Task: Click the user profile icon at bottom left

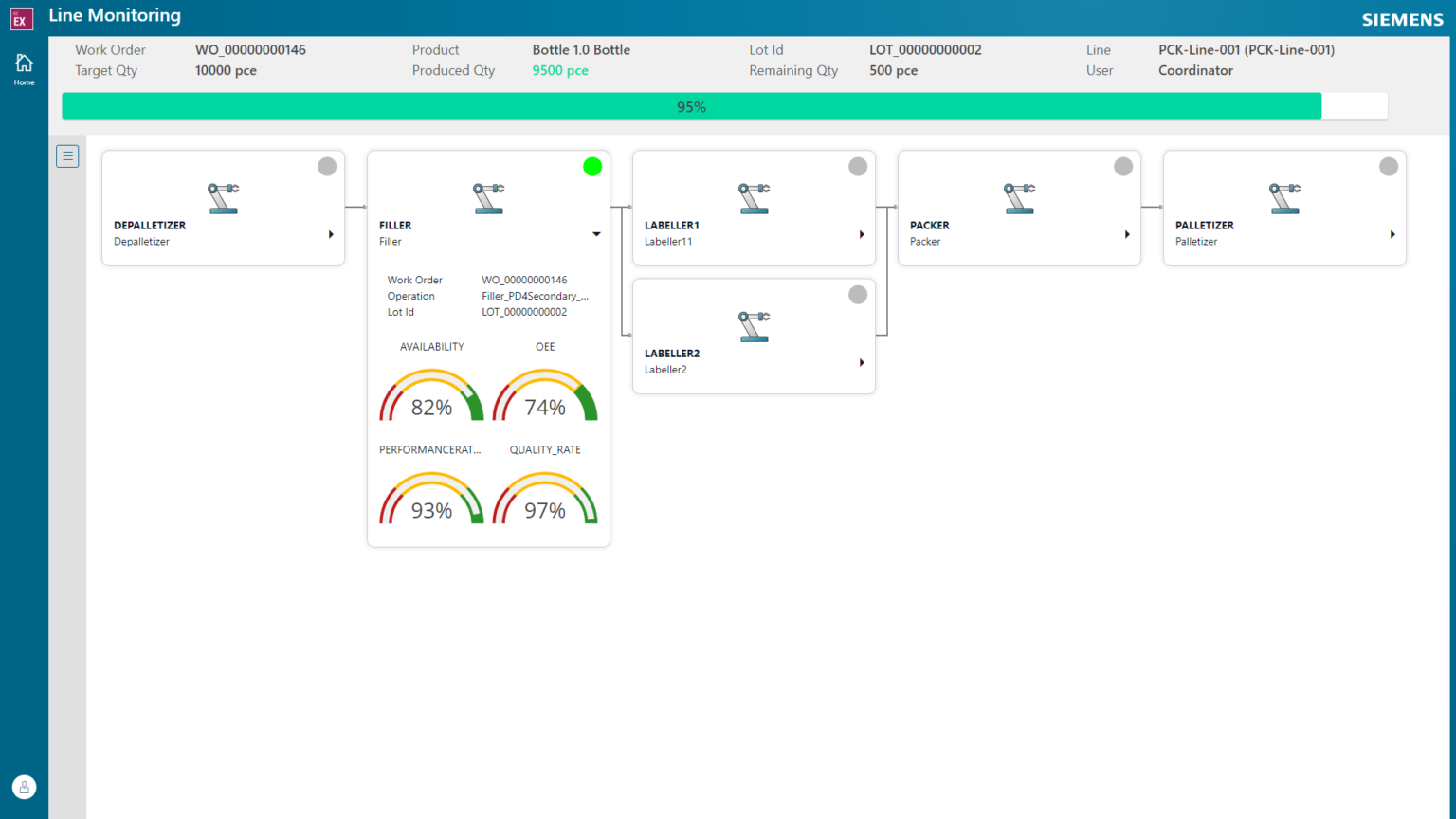Action: coord(24,787)
